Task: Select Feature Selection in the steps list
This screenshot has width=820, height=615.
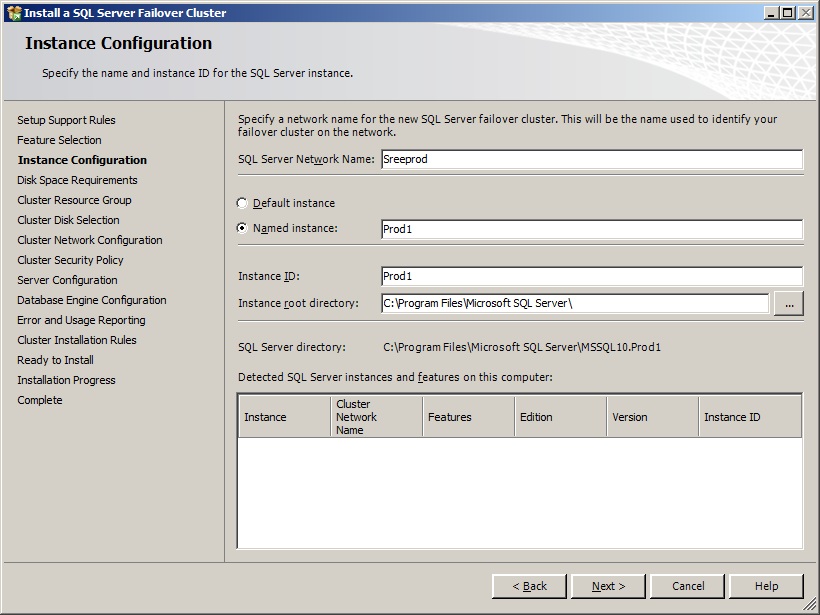Action: [x=59, y=140]
